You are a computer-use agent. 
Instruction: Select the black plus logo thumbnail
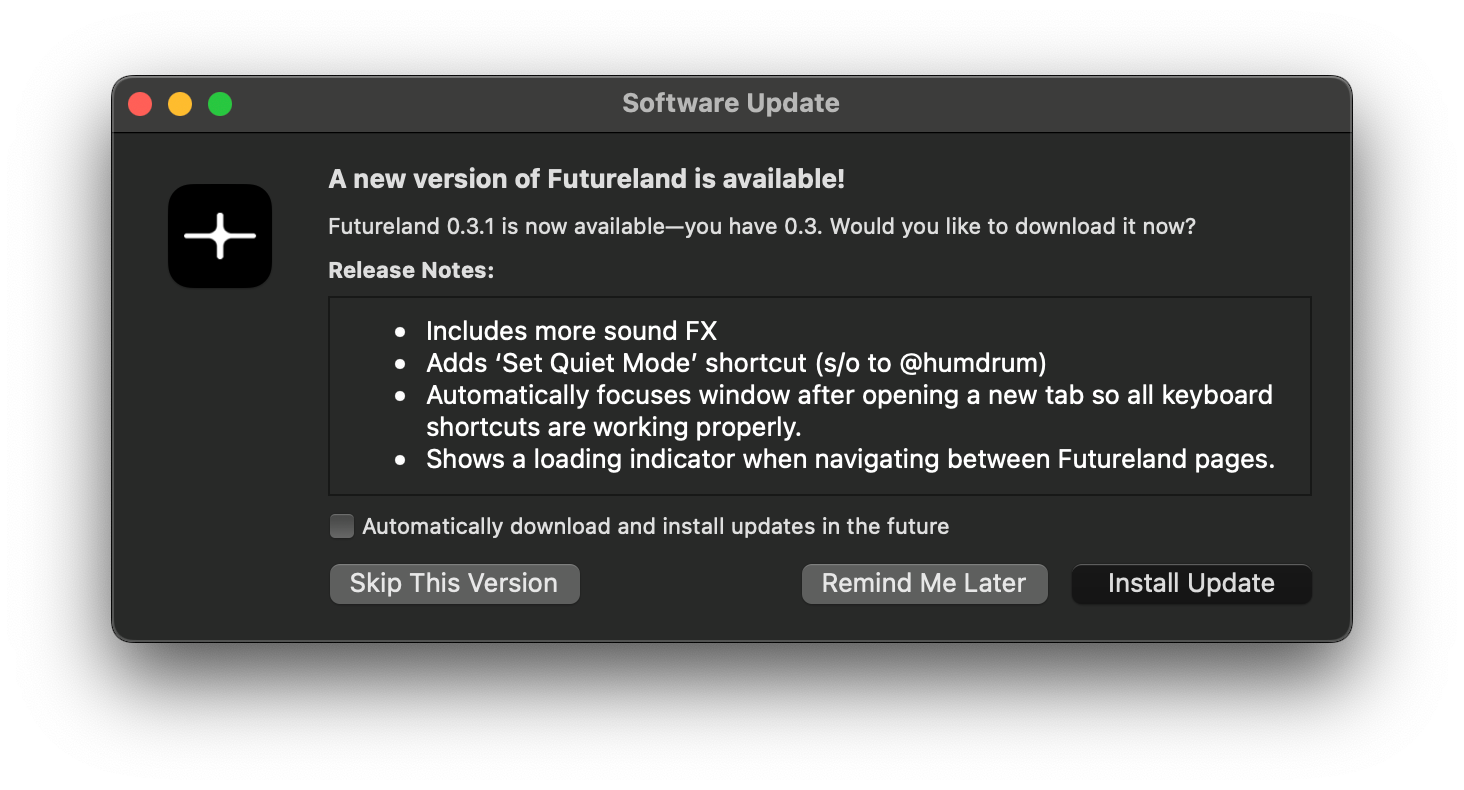(x=220, y=236)
